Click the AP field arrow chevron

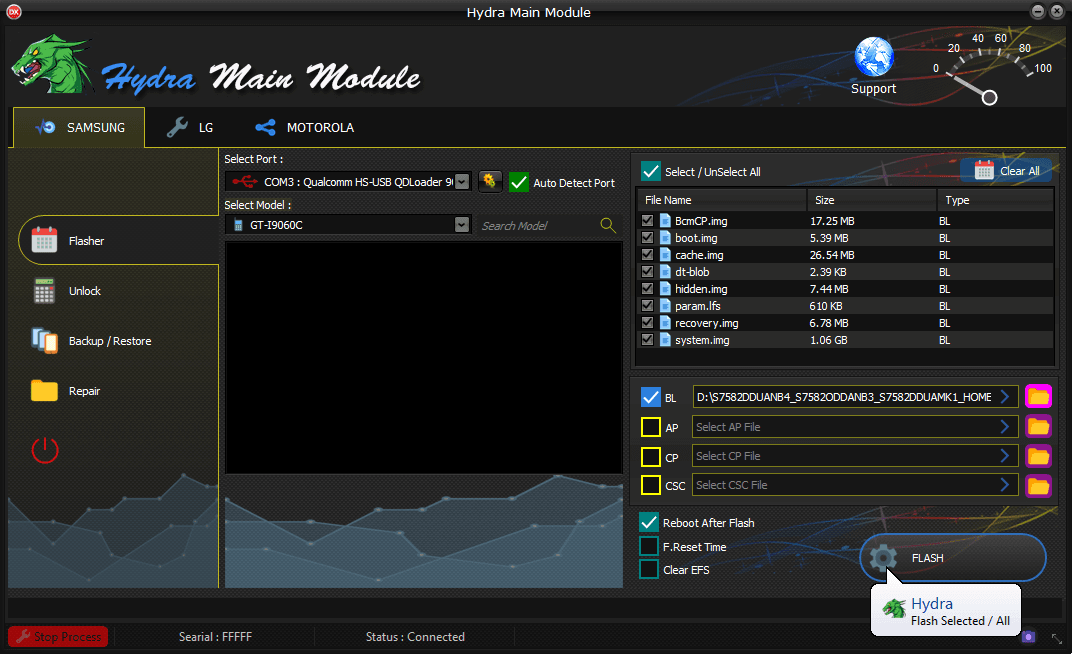click(x=1004, y=426)
